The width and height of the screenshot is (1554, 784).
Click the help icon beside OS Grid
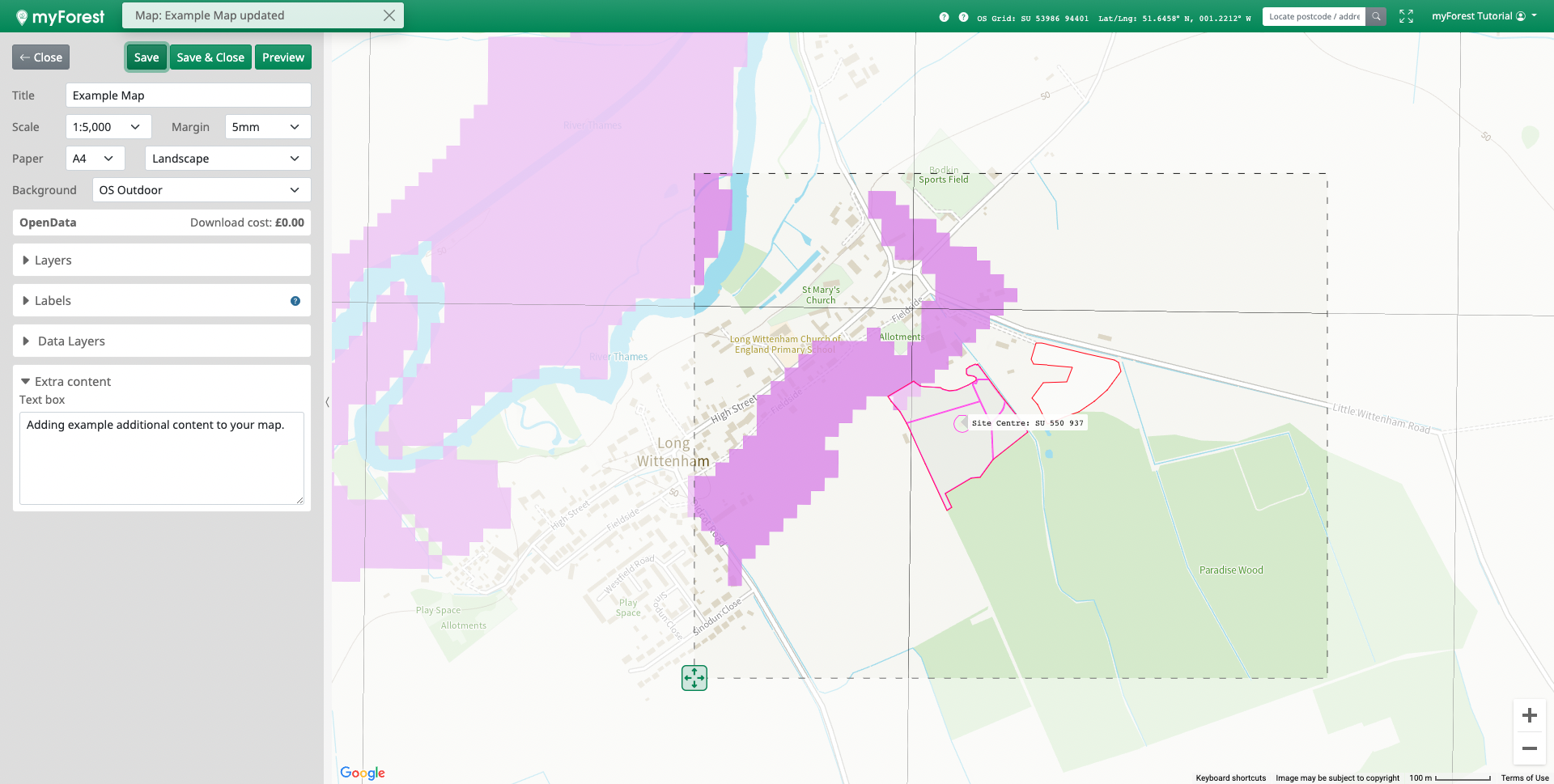point(963,17)
